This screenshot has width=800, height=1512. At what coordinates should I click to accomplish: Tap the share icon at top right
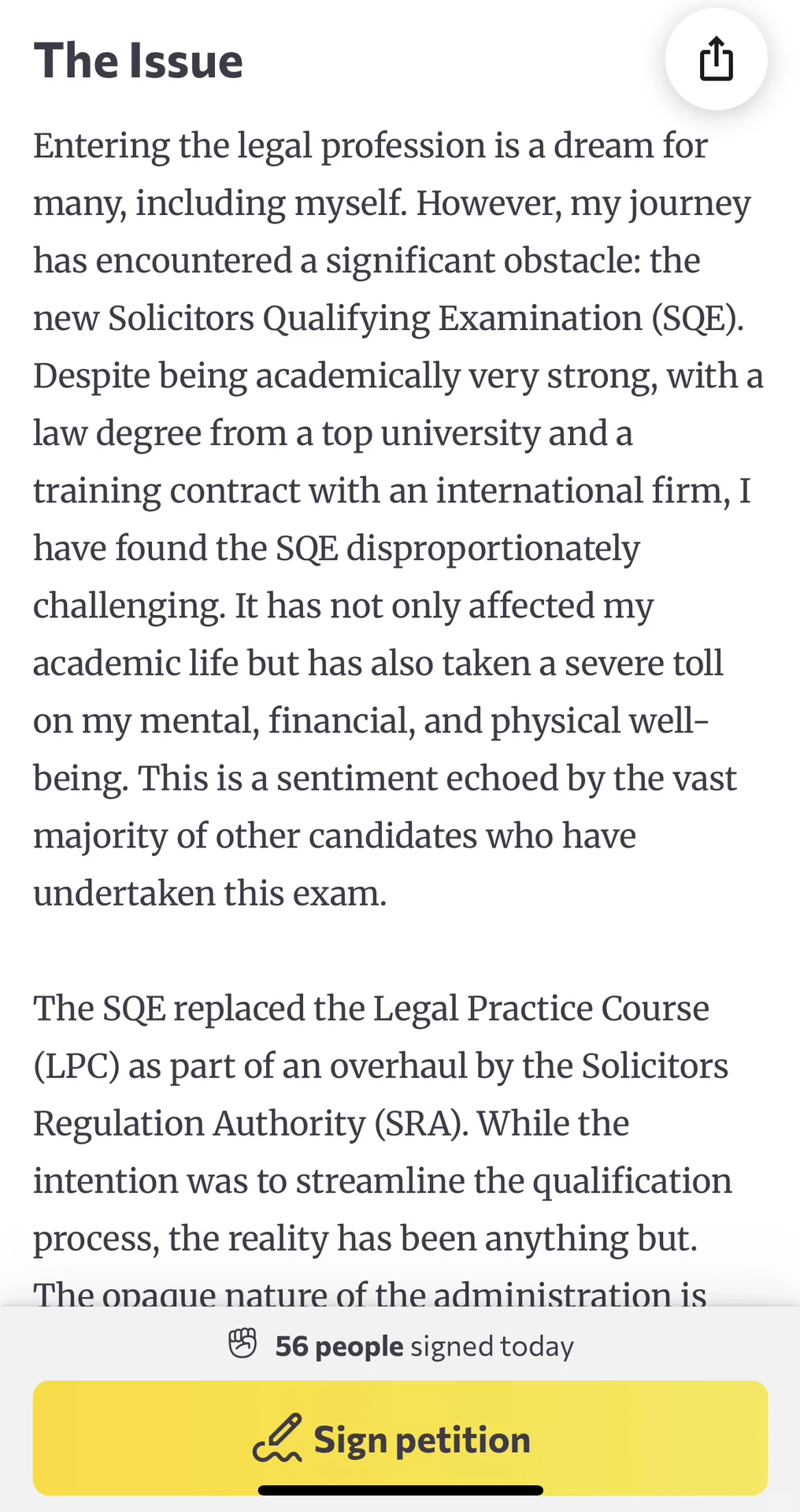pos(716,59)
